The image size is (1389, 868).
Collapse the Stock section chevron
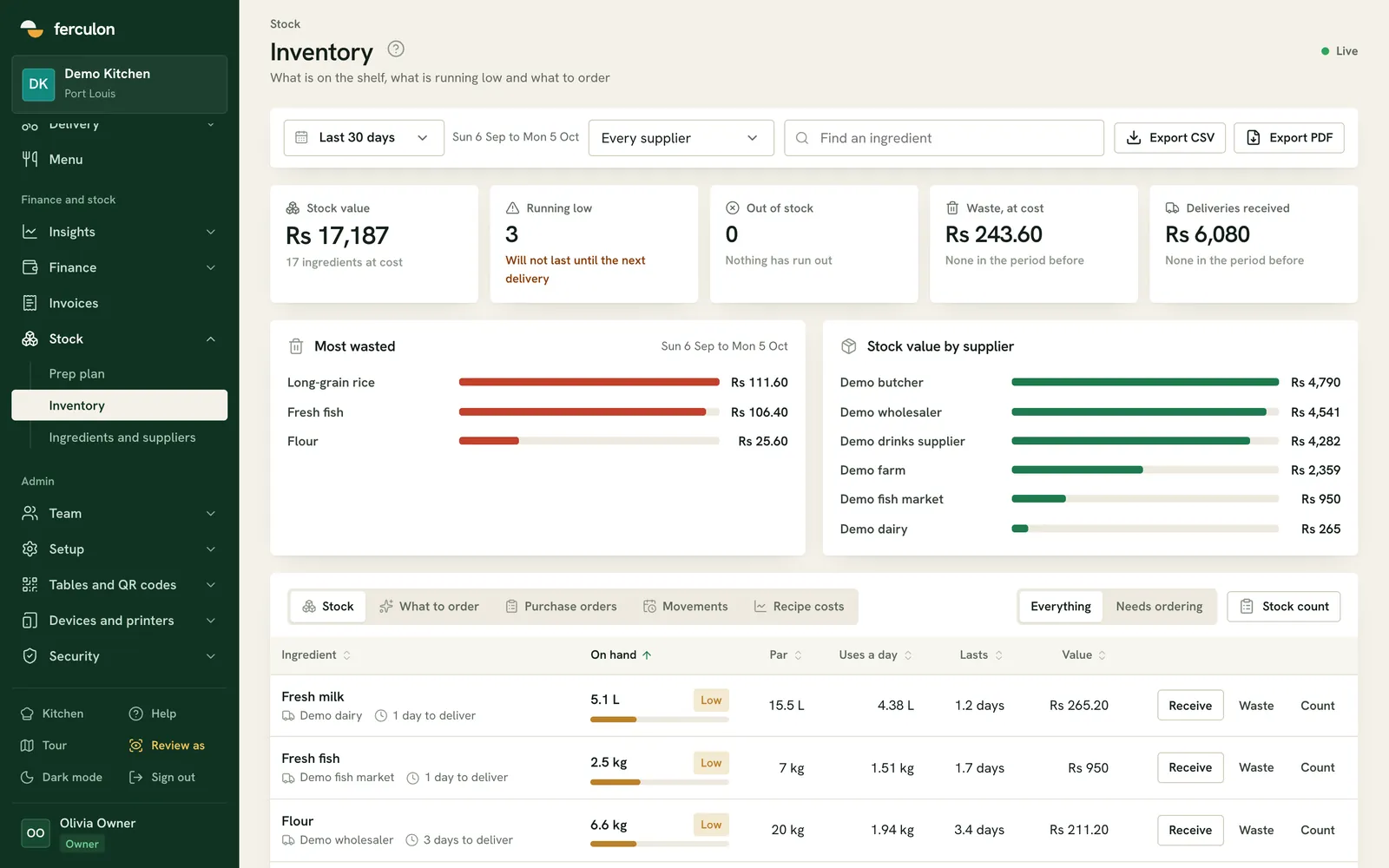click(211, 339)
